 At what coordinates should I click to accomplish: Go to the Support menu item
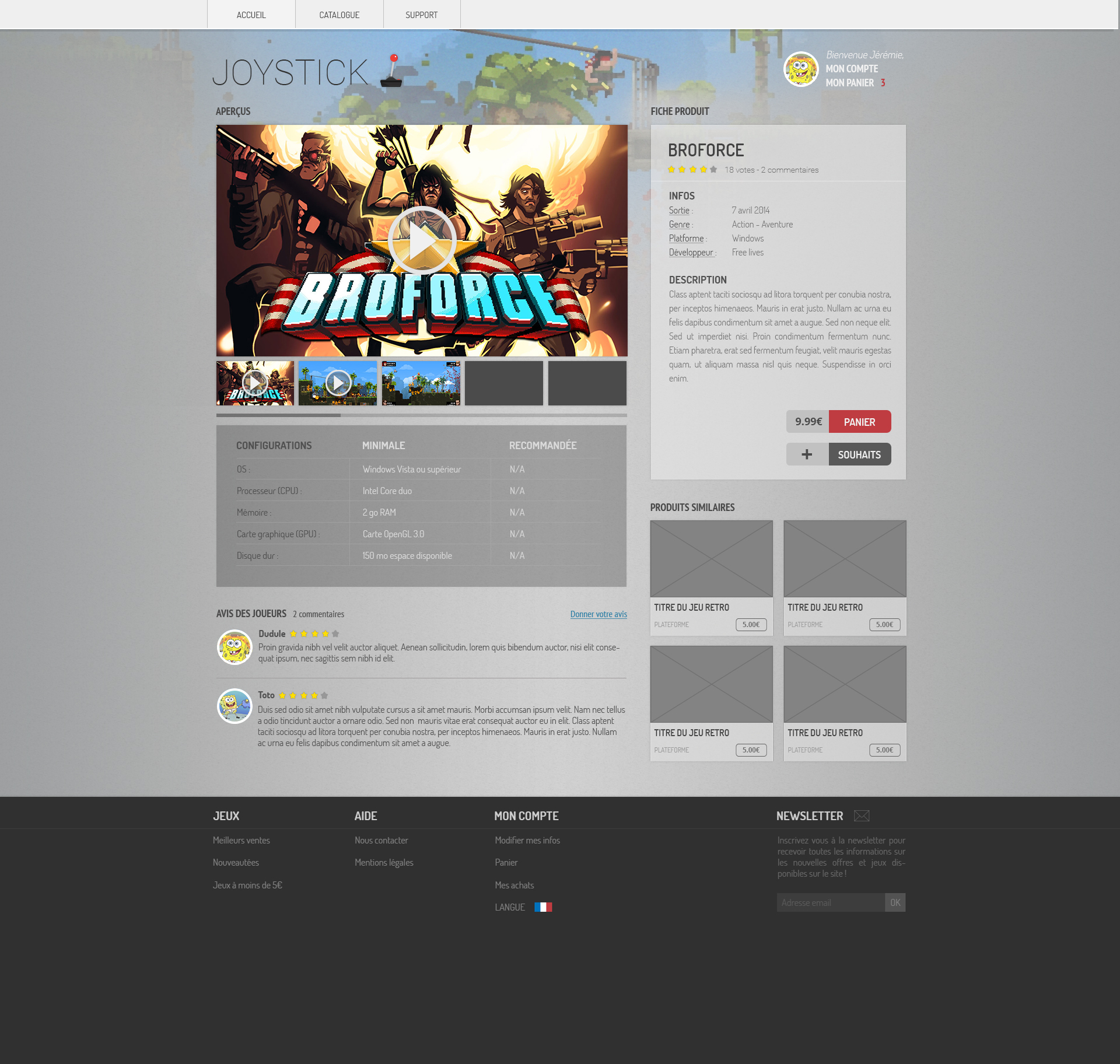click(x=421, y=15)
